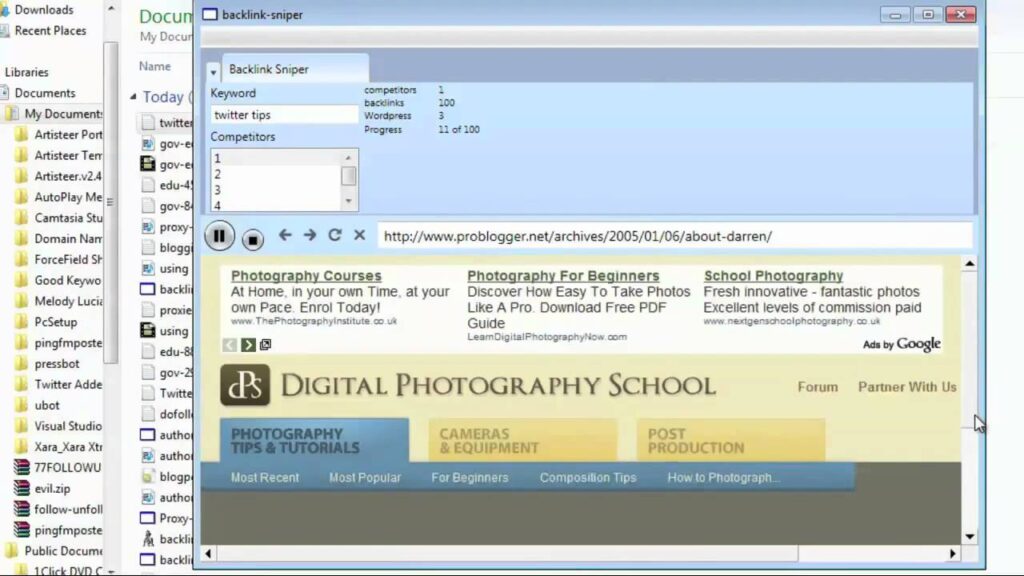1024x576 pixels.
Task: Open Photography For Beginners ad link
Action: click(x=563, y=276)
